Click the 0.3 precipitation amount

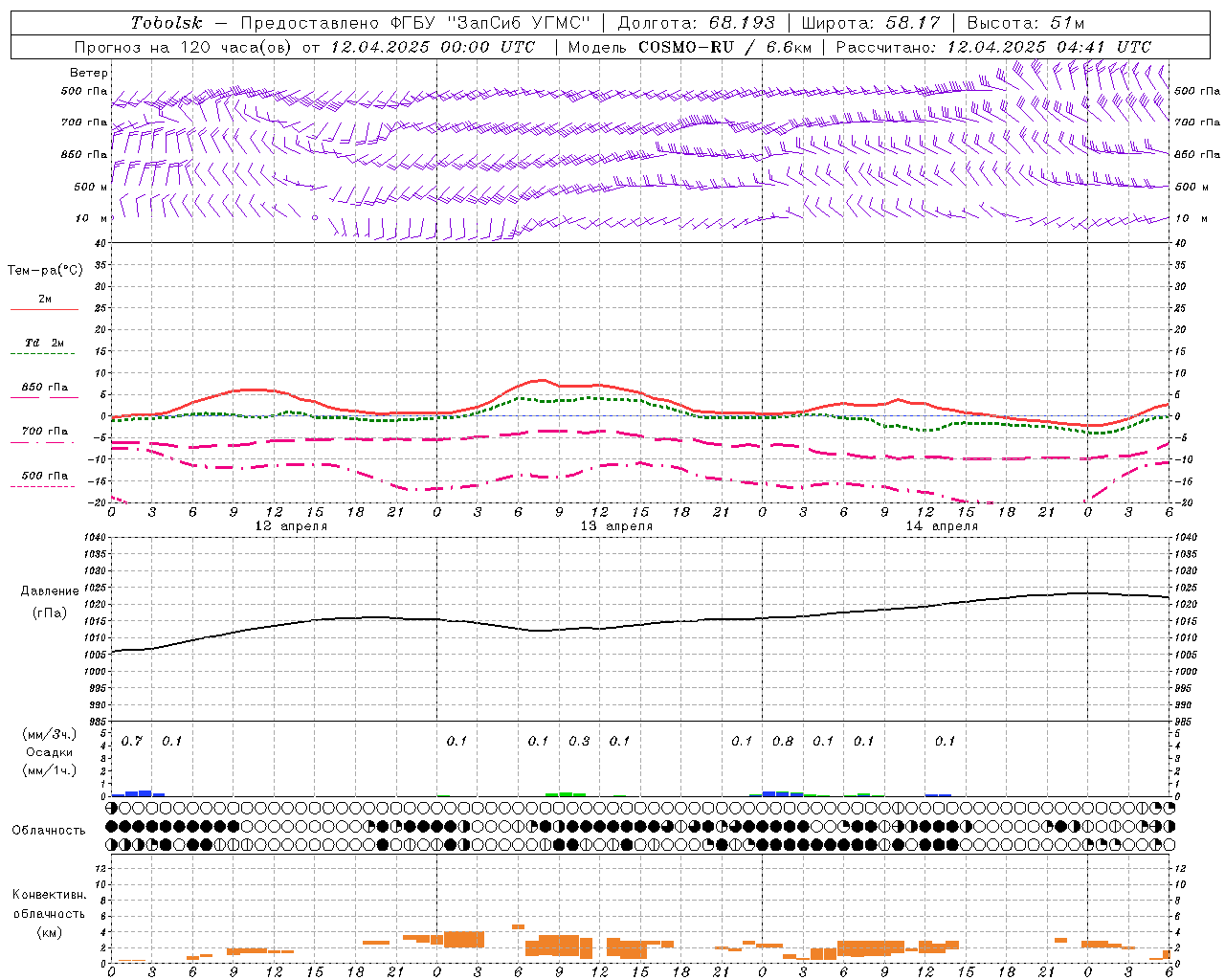pos(579,742)
